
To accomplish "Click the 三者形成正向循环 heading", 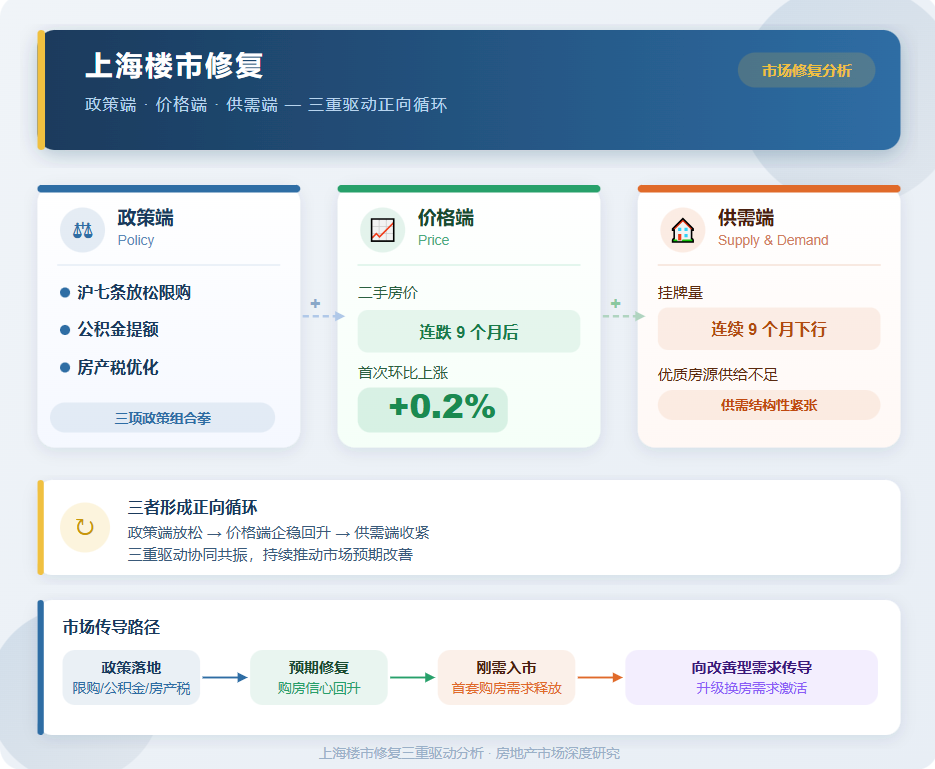I will [x=193, y=507].
